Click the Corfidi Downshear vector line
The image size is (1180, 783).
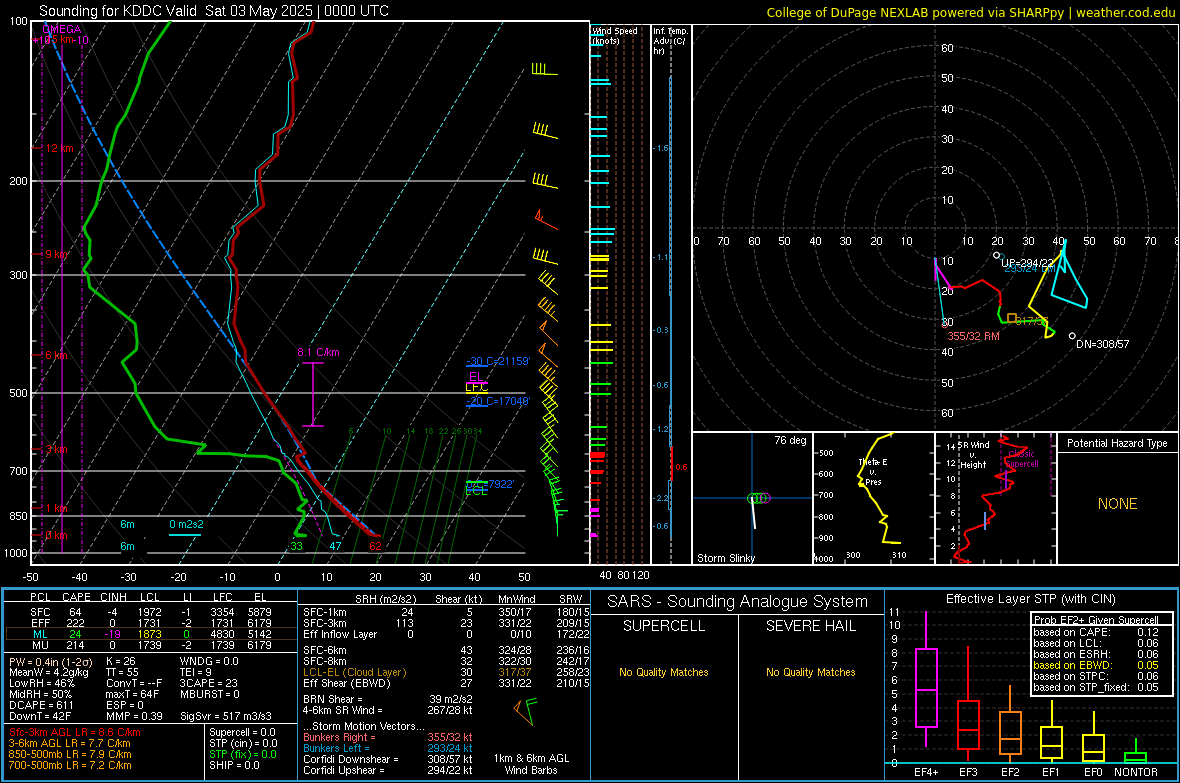point(388,759)
